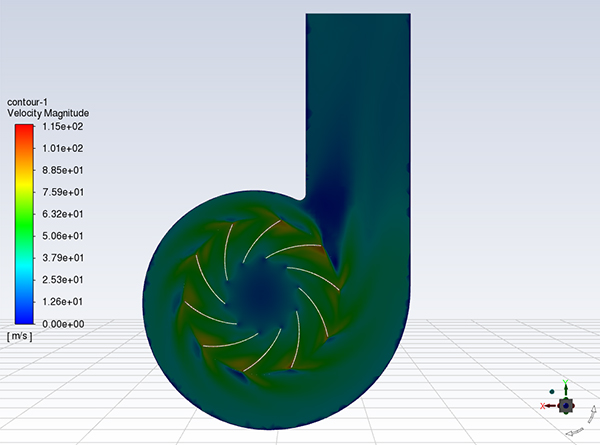Select the 'Velocity Magnitude' legend label
The height and width of the screenshot is (445, 600).
tap(48, 113)
